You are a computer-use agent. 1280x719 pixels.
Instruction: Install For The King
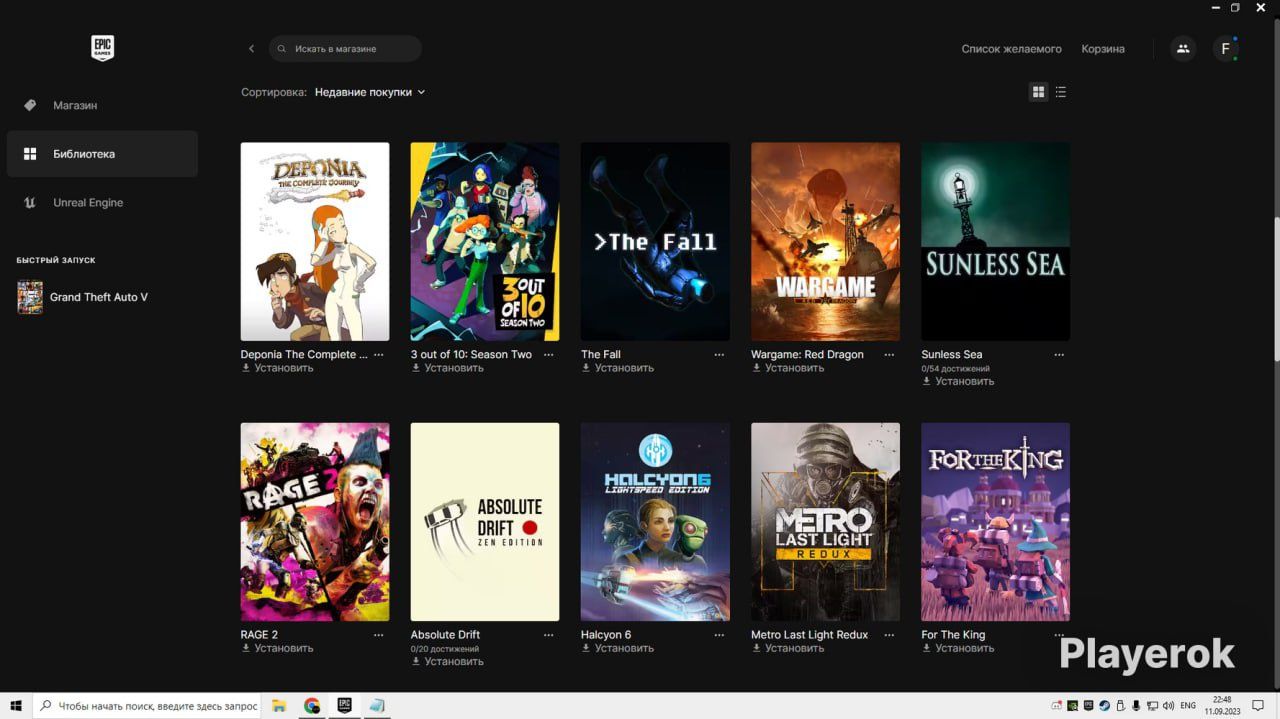tap(958, 648)
